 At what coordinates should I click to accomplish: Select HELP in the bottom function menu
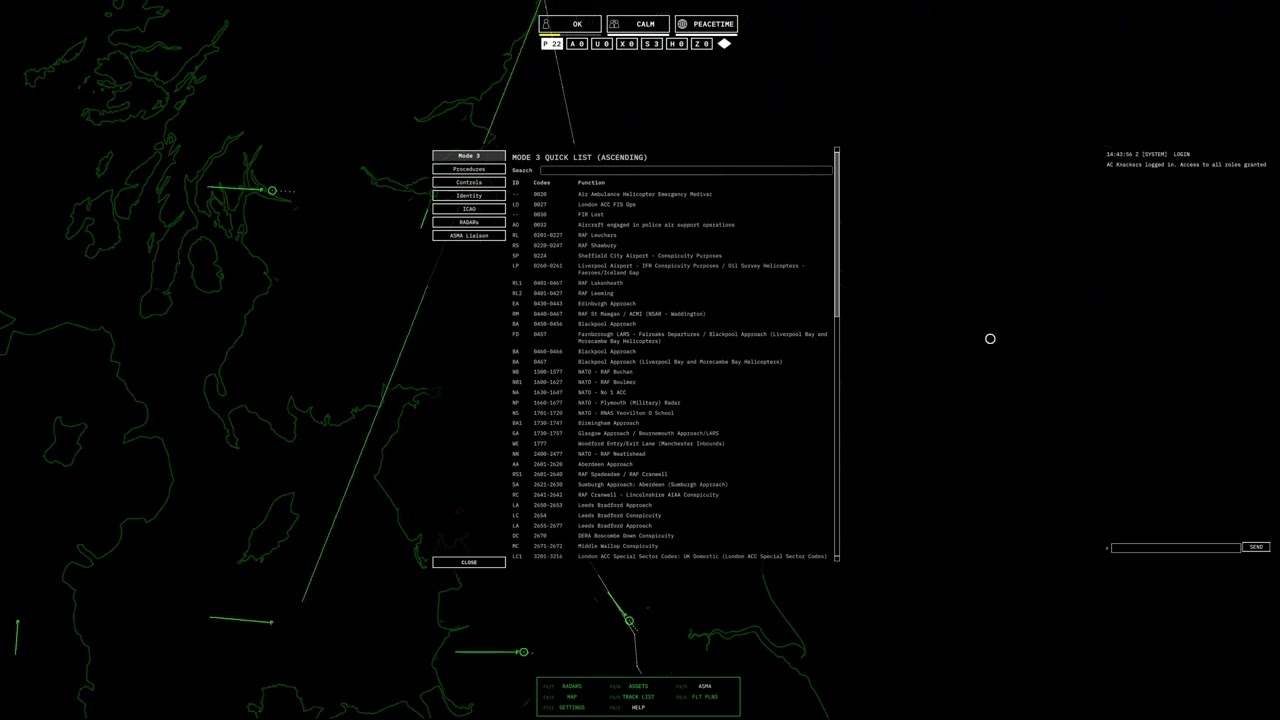coord(638,707)
